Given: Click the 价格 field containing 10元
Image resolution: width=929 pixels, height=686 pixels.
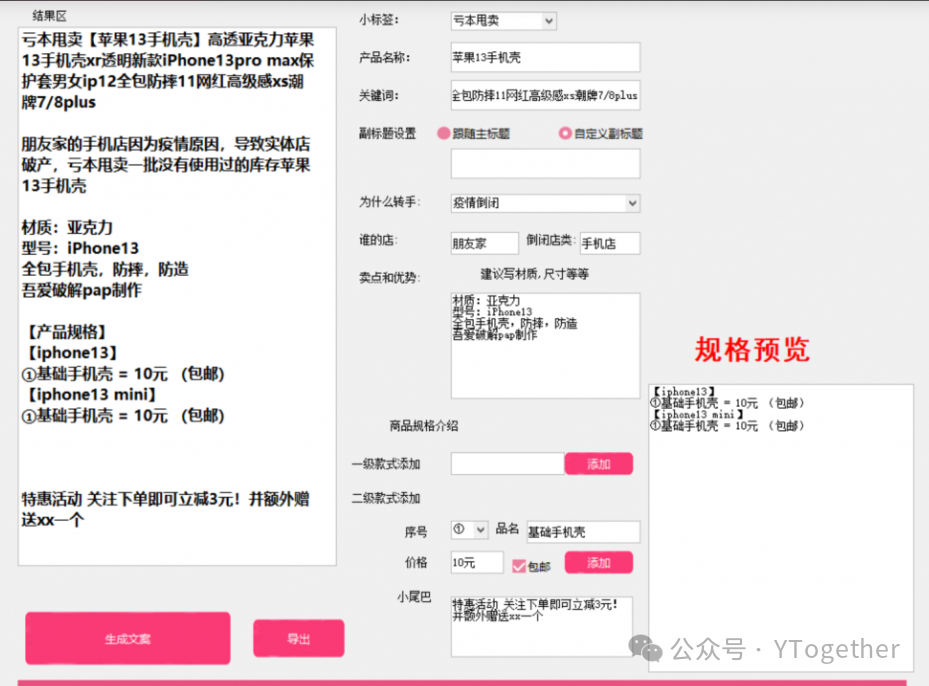Looking at the screenshot, I should pos(477,562).
